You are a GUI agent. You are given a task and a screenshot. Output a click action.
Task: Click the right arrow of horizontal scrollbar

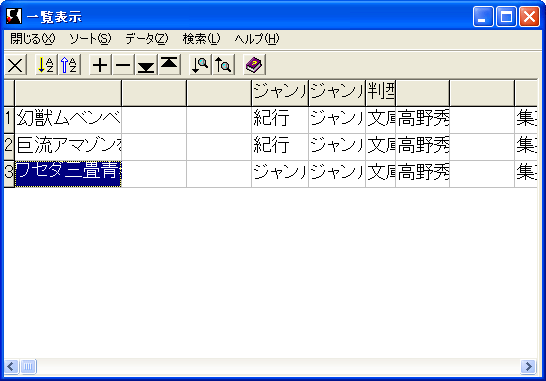click(x=529, y=366)
